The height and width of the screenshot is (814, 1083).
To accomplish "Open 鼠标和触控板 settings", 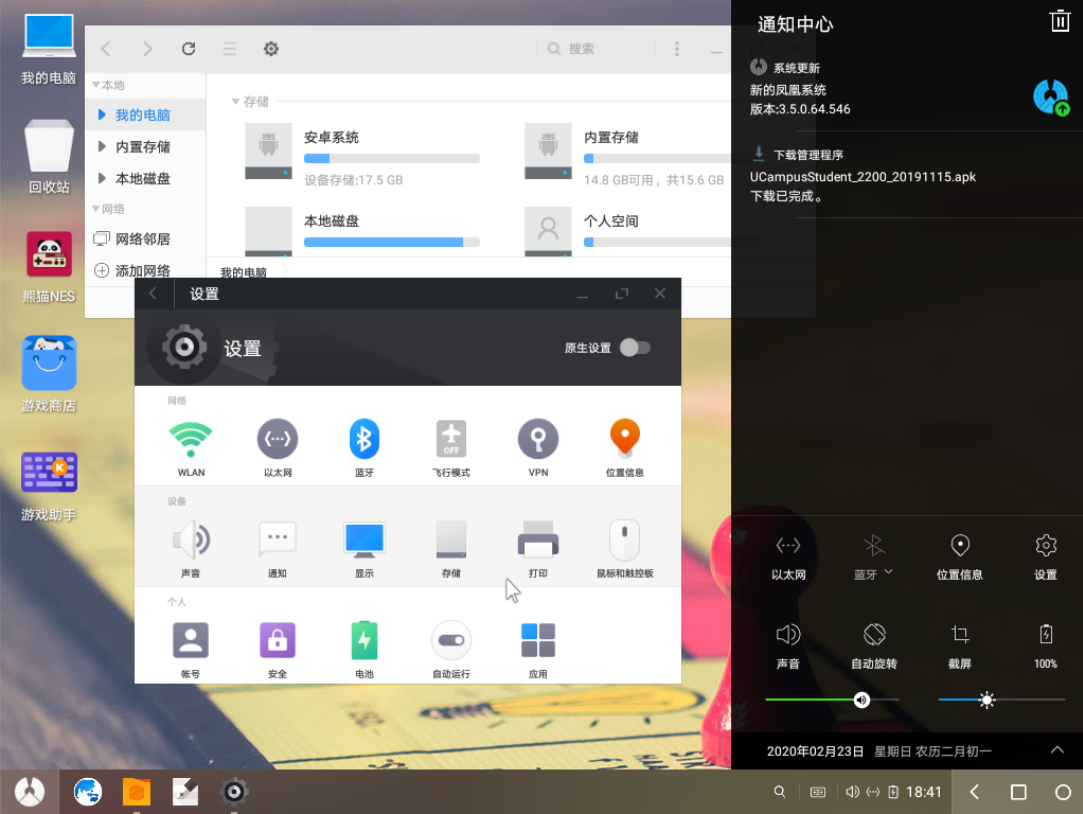I will [x=624, y=549].
